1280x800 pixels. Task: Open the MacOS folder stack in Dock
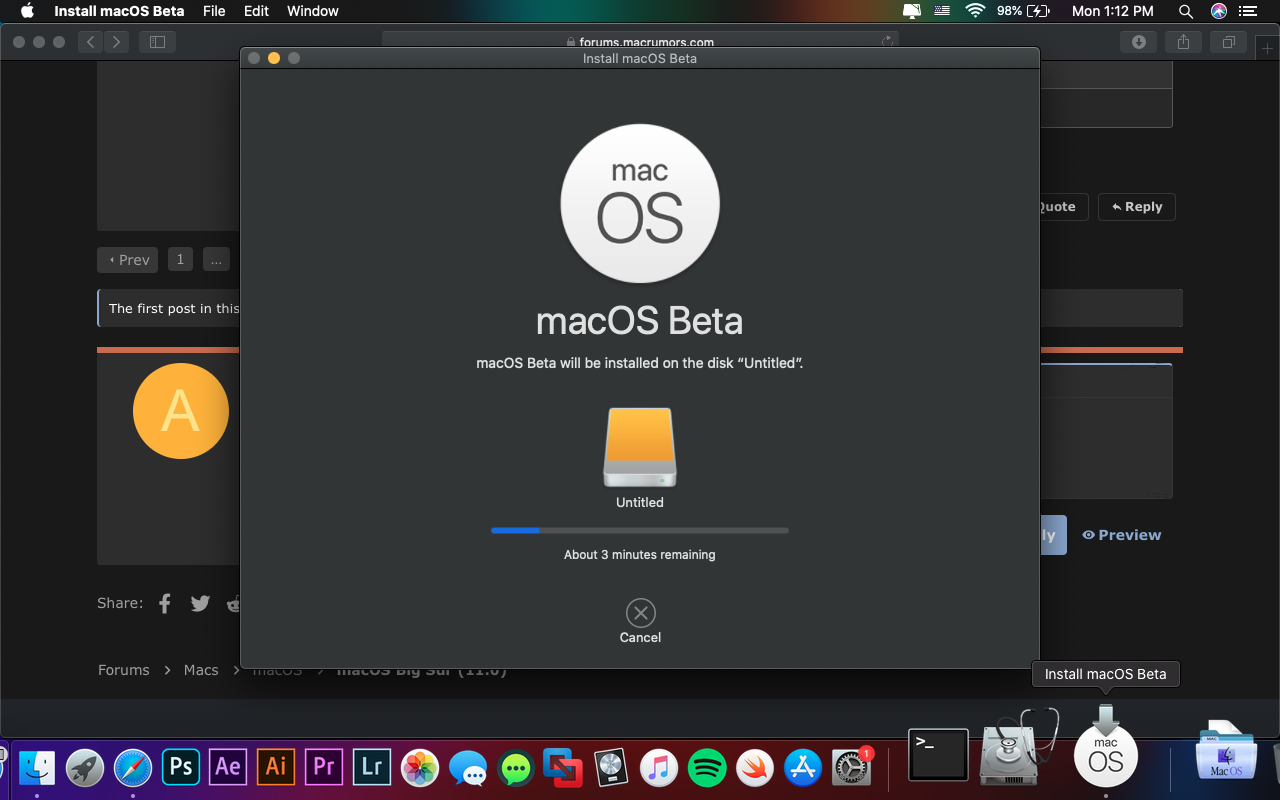[1226, 749]
